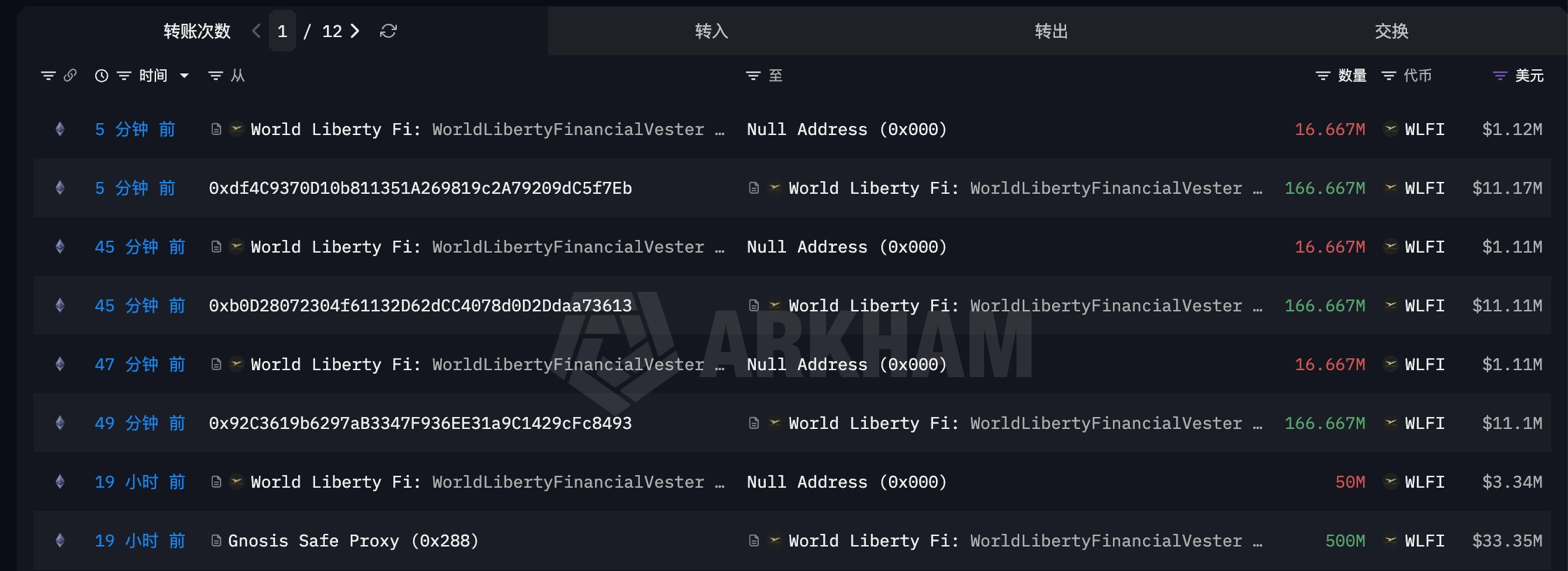Open the 5 分钟 前 transaction in the $11.17M row
The height and width of the screenshot is (571, 1568).
tap(135, 188)
